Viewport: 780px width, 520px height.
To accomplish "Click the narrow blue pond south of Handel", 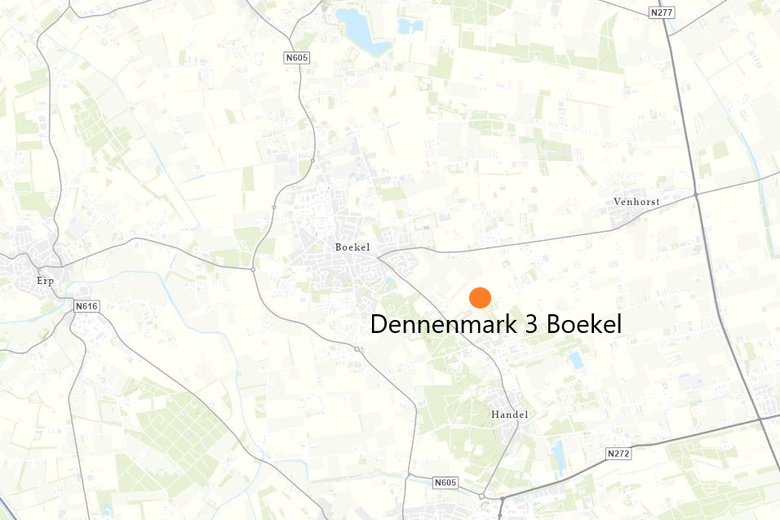I will click(558, 457).
